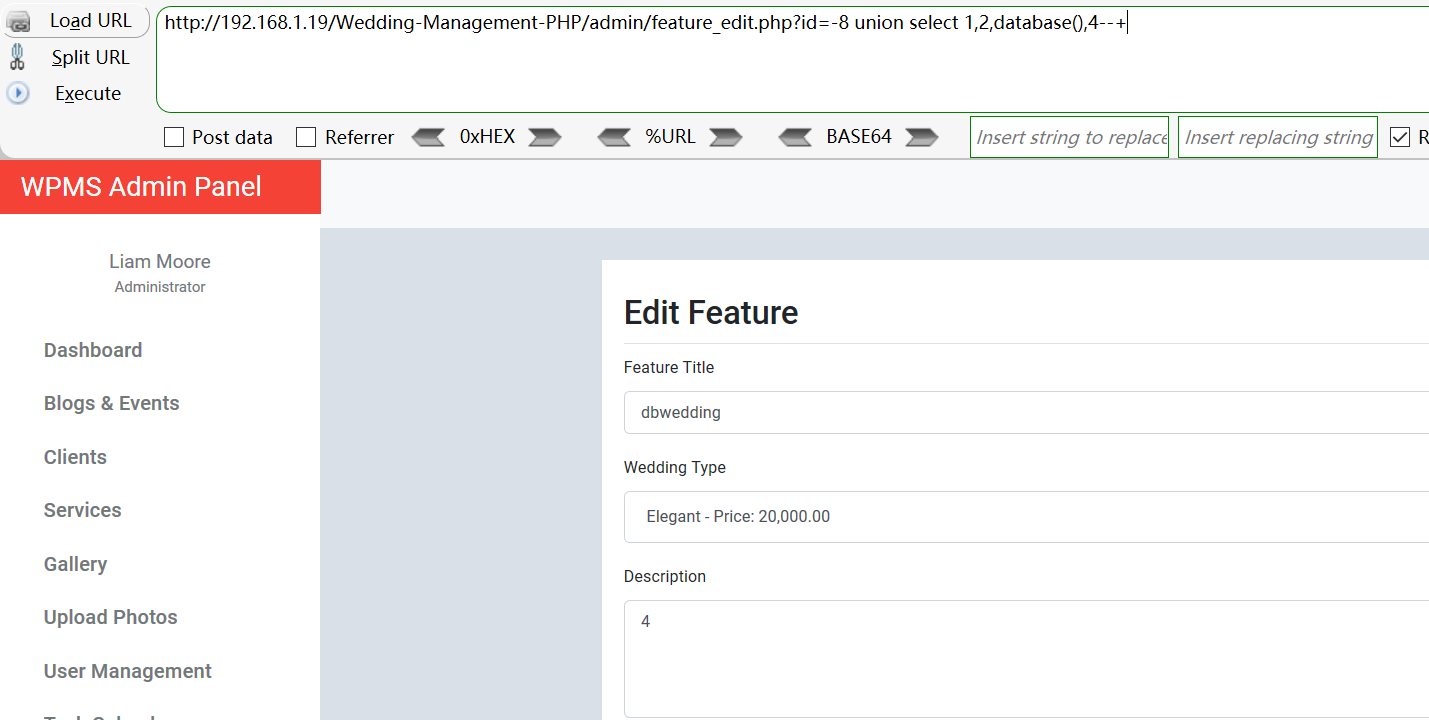Click the Split URL button label

click(x=91, y=57)
